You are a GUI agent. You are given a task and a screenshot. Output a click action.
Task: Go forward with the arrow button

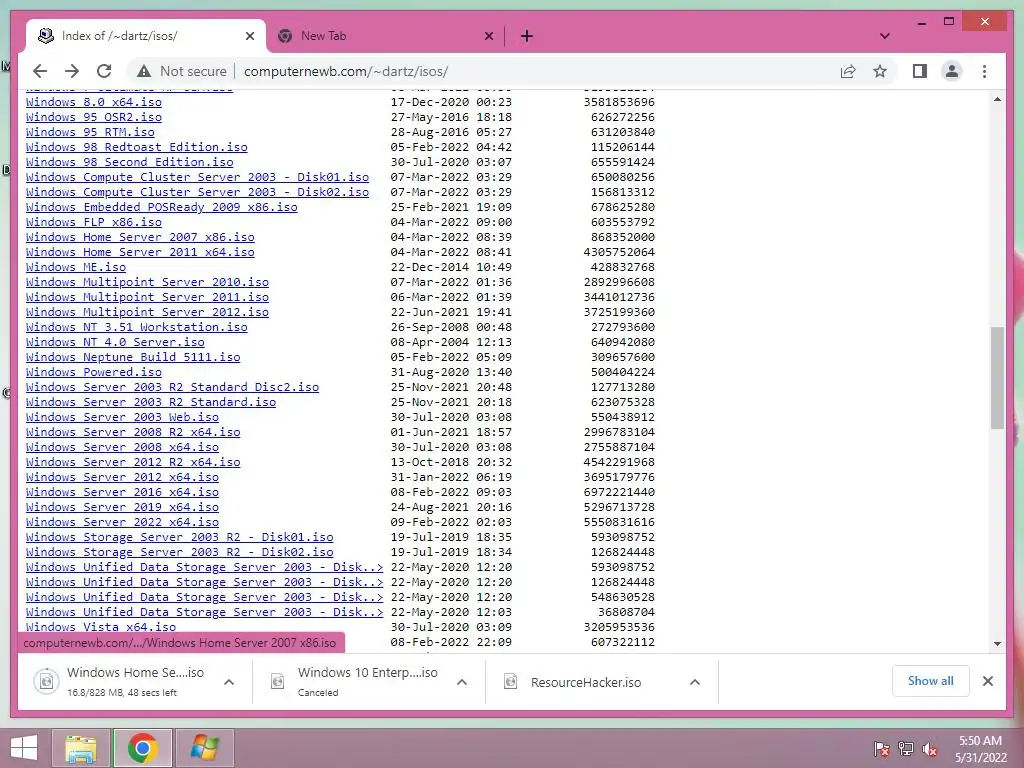click(72, 71)
